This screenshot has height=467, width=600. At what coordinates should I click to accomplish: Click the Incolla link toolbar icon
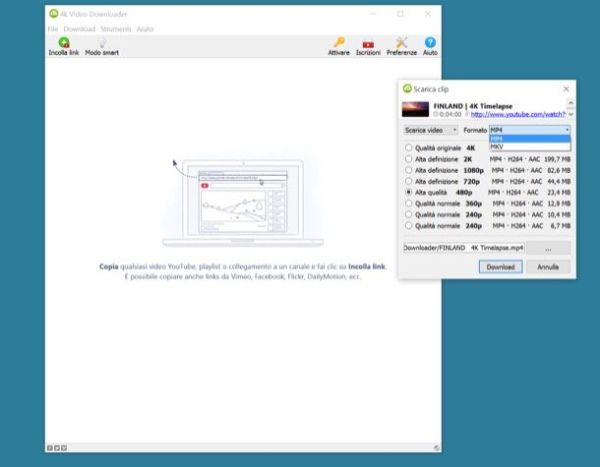point(64,43)
